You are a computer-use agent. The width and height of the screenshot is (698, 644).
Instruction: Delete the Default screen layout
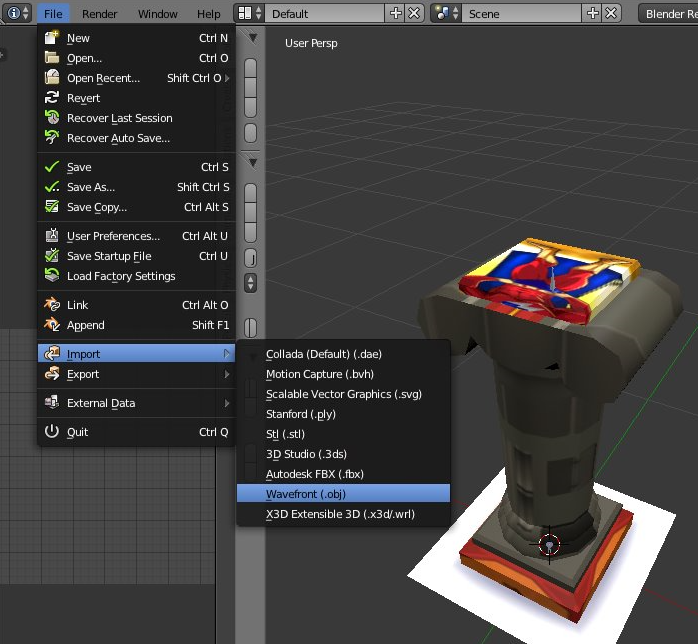[415, 14]
